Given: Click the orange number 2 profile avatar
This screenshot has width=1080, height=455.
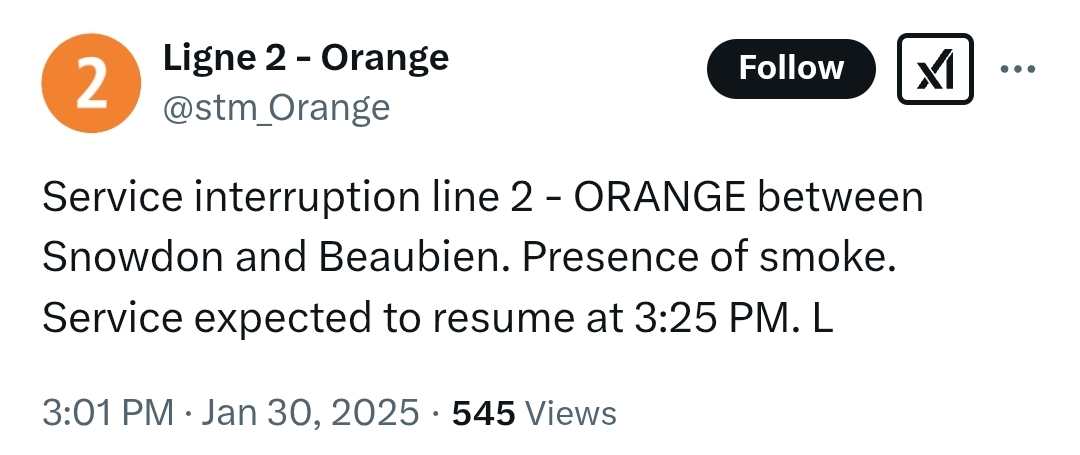Looking at the screenshot, I should [88, 83].
